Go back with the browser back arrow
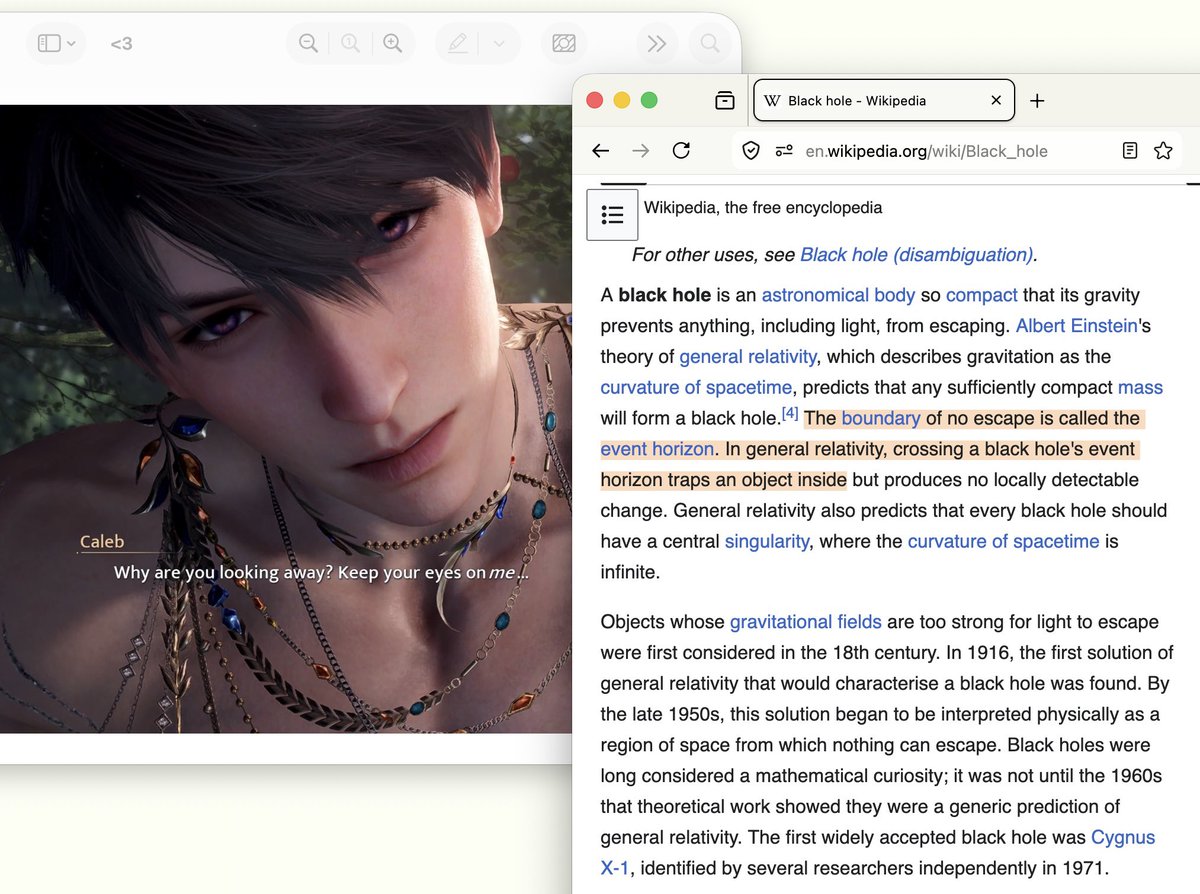This screenshot has width=1200, height=894. pyautogui.click(x=600, y=150)
